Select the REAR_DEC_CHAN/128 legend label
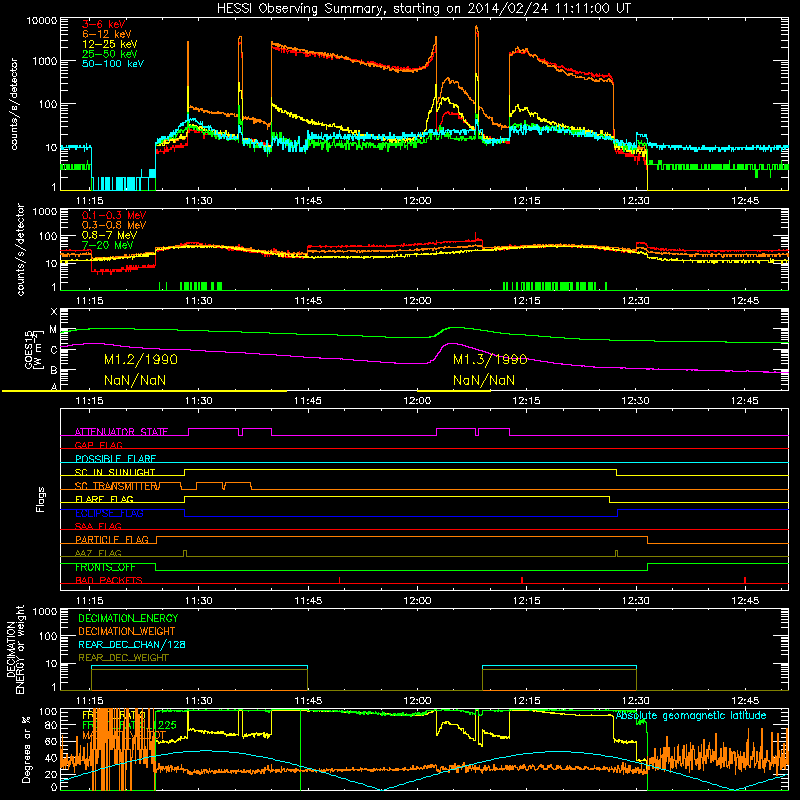 click(x=132, y=645)
